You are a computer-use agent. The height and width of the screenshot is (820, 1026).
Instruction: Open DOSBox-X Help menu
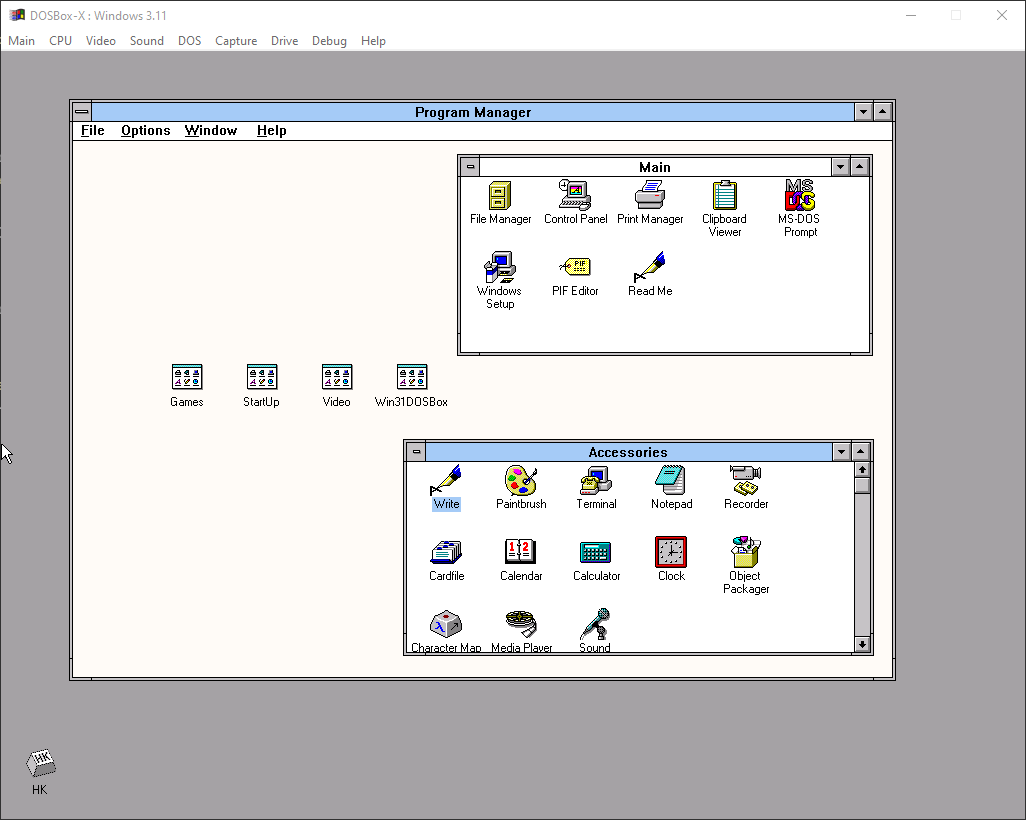pos(373,41)
